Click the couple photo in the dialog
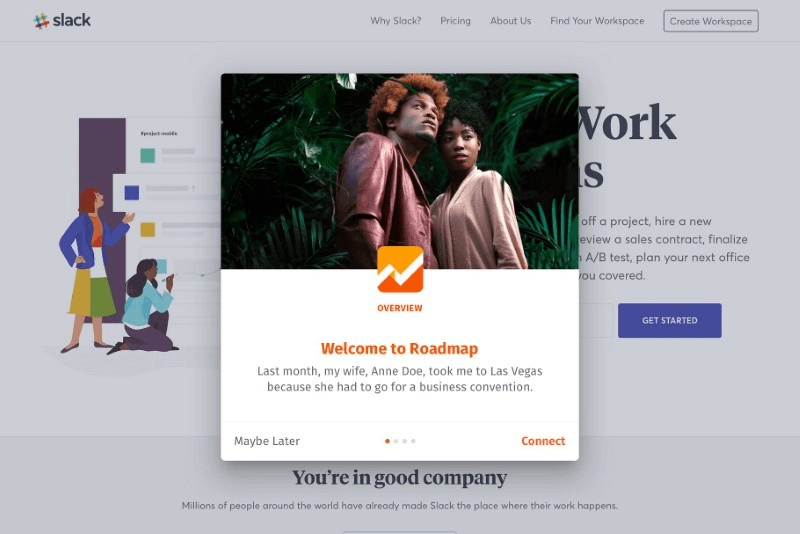The height and width of the screenshot is (534, 800). point(400,171)
